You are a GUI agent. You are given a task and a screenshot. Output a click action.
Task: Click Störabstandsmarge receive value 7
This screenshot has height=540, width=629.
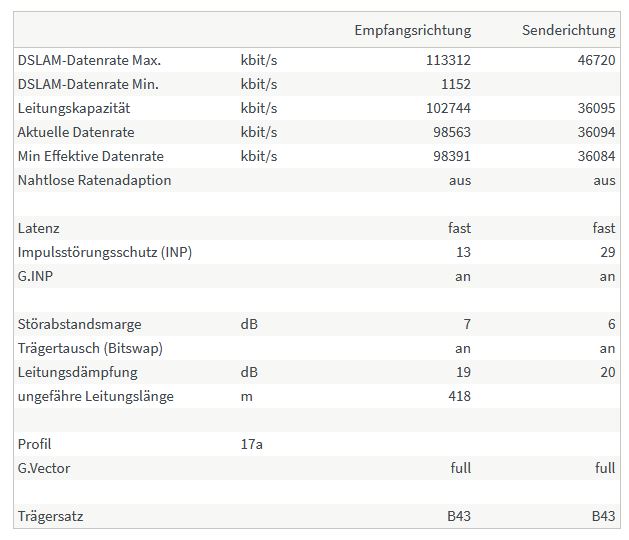(467, 324)
